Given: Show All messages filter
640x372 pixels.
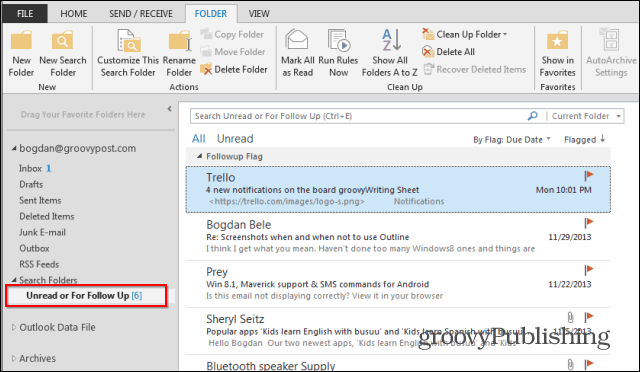Looking at the screenshot, I should tap(198, 139).
